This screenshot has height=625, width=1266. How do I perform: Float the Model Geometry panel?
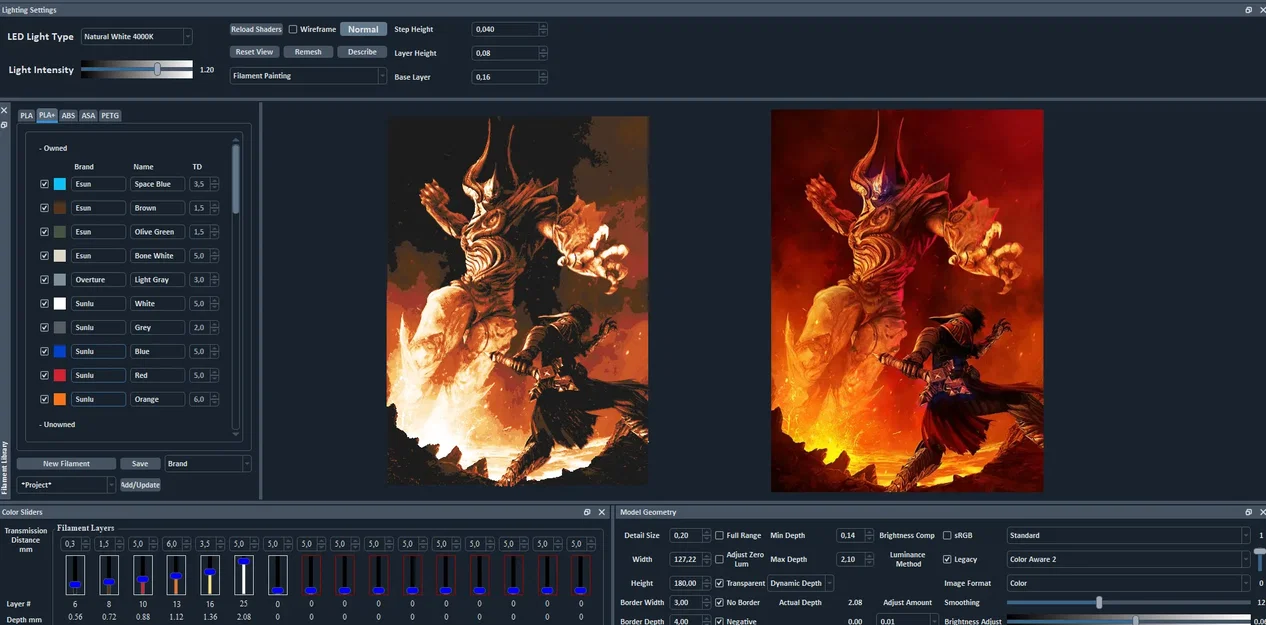coord(1248,512)
